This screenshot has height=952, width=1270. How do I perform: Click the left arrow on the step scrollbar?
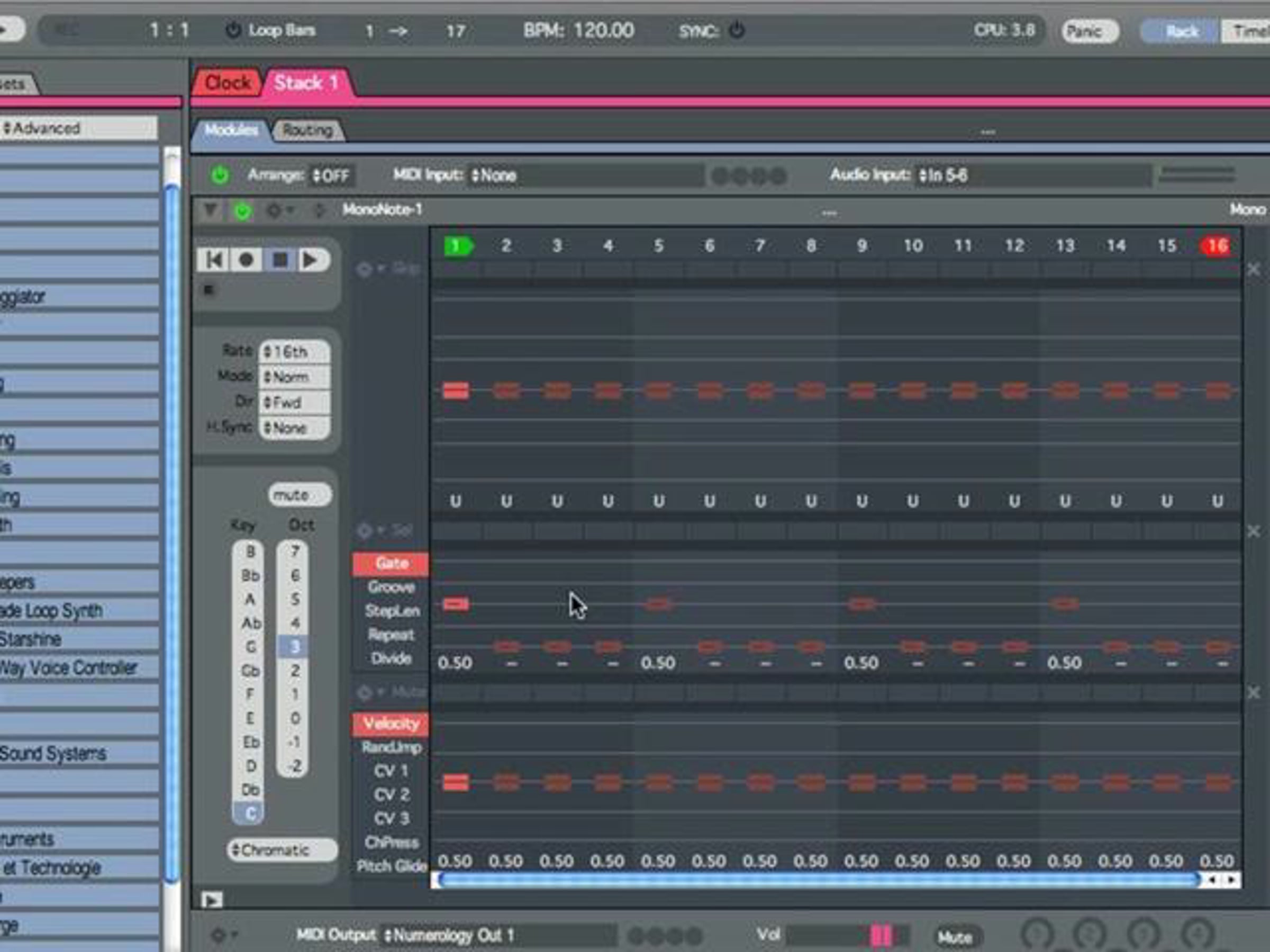1211,879
